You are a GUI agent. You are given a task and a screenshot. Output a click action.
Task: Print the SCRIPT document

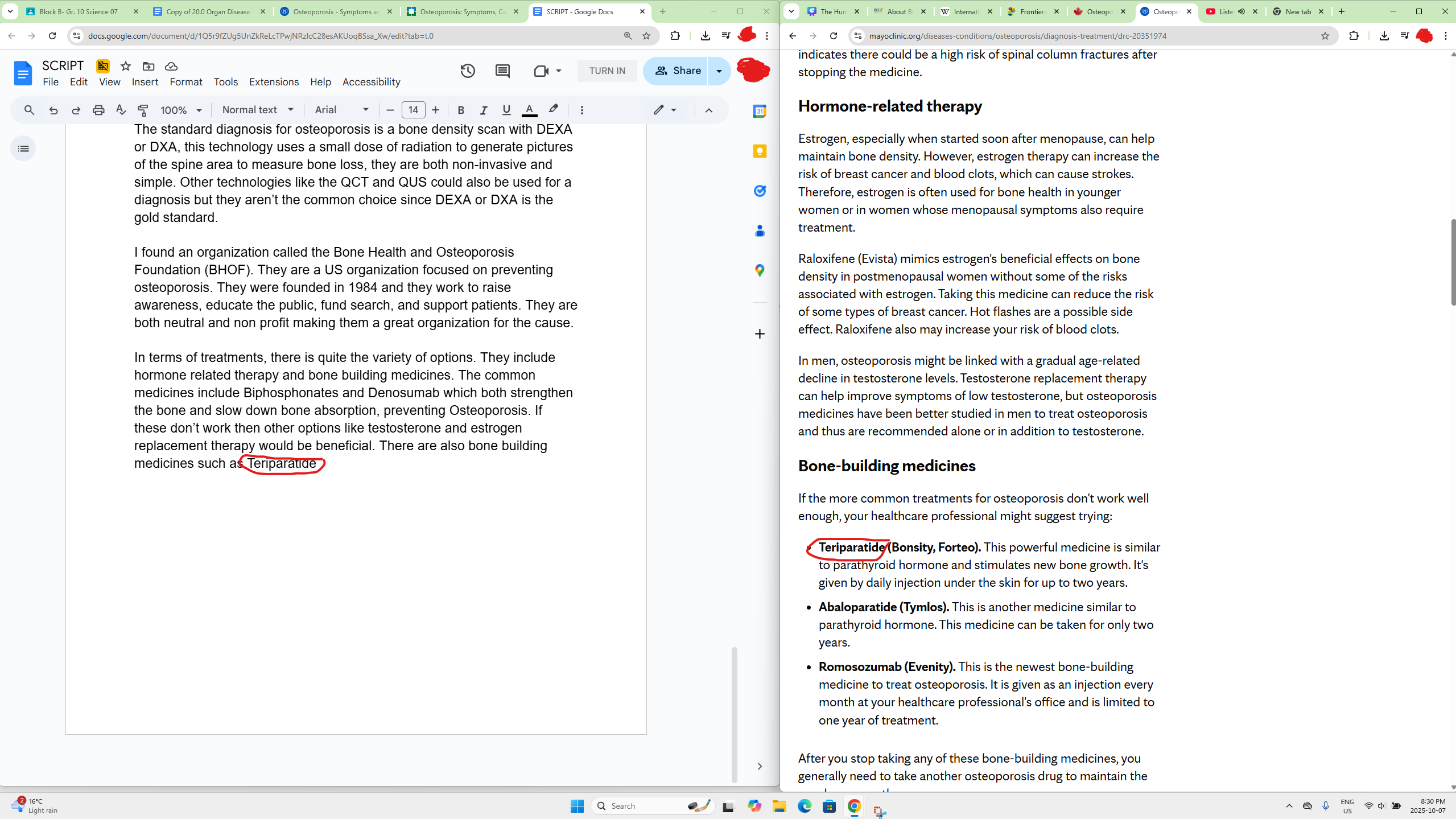click(x=98, y=110)
